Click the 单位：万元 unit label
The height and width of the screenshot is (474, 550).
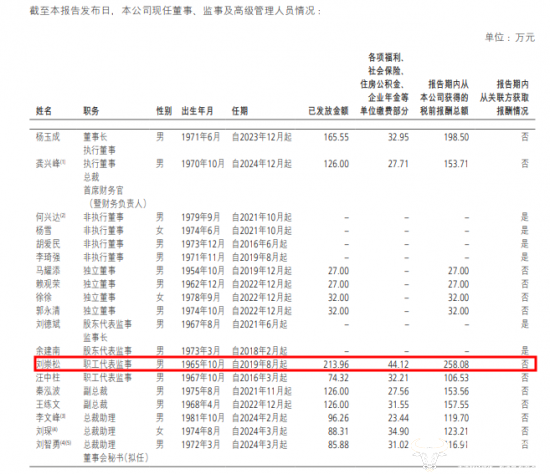coord(510,37)
